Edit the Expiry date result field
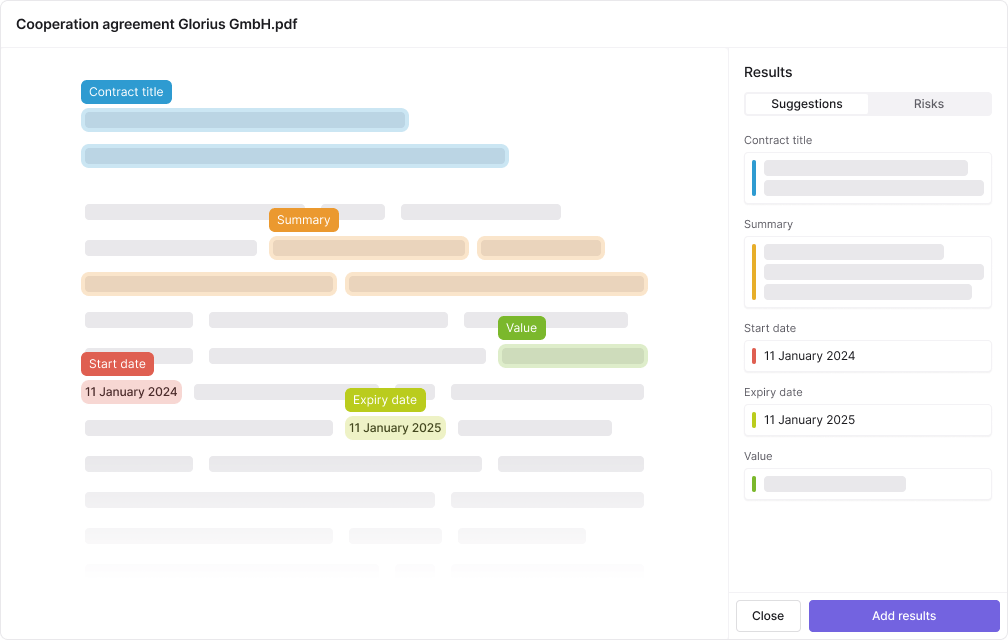 868,420
